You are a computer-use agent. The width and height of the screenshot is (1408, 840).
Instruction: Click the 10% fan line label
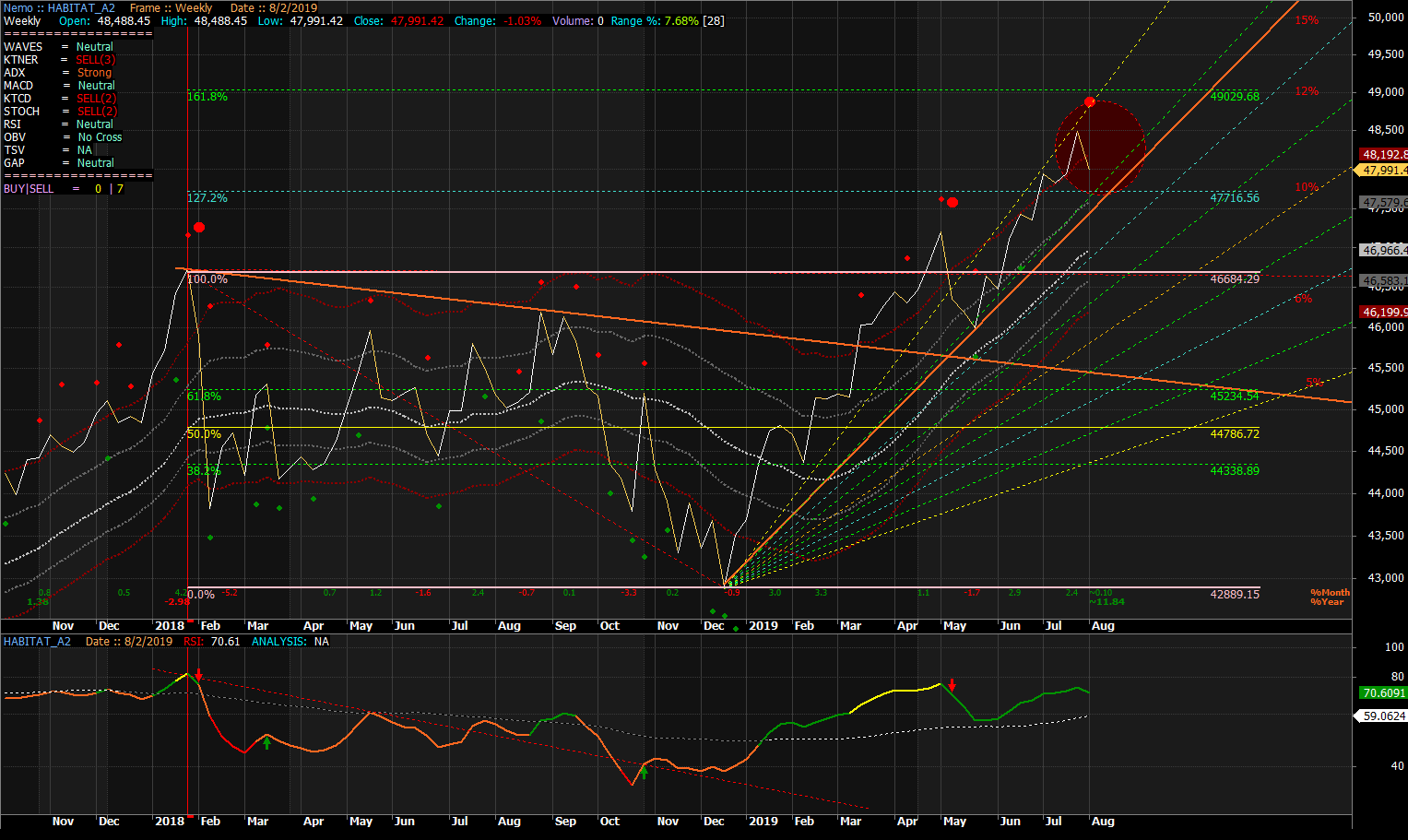(x=1307, y=187)
